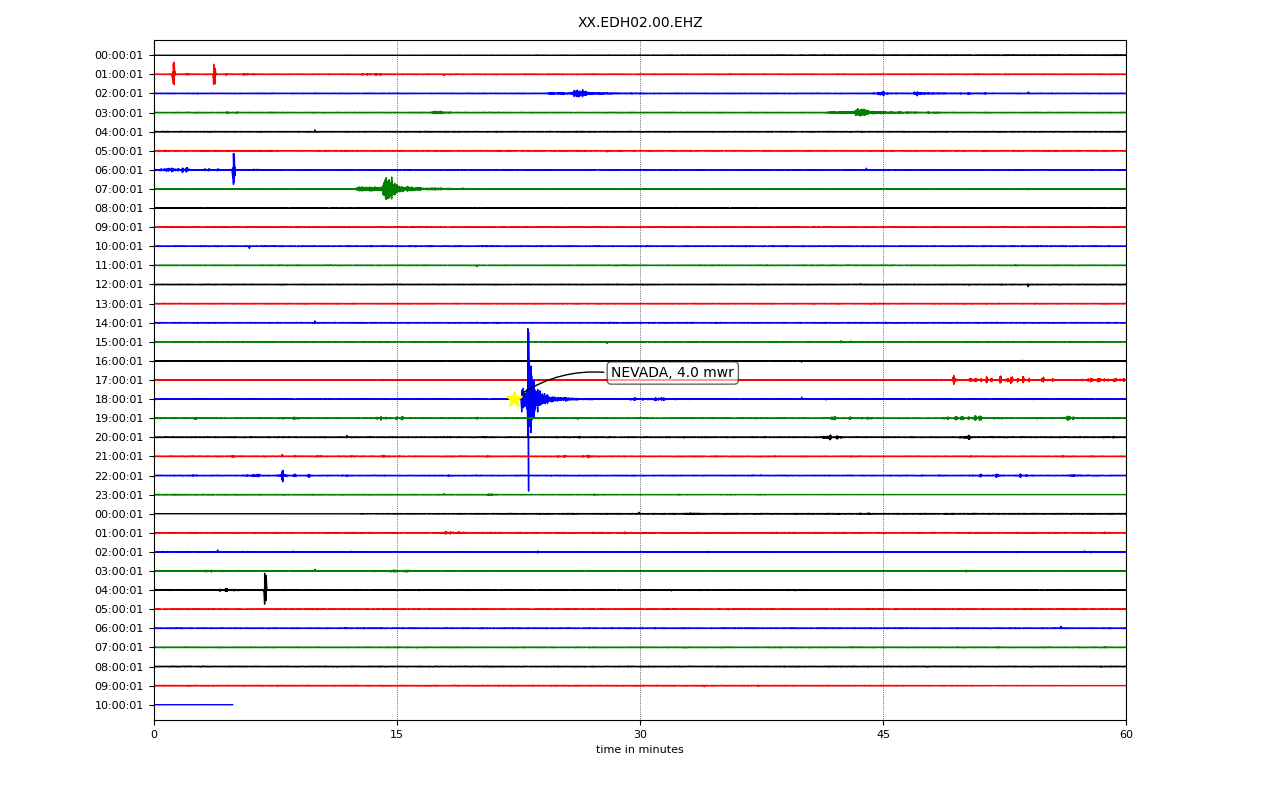Click the yellow star earthquake marker
1280x800 pixels.
click(x=514, y=399)
